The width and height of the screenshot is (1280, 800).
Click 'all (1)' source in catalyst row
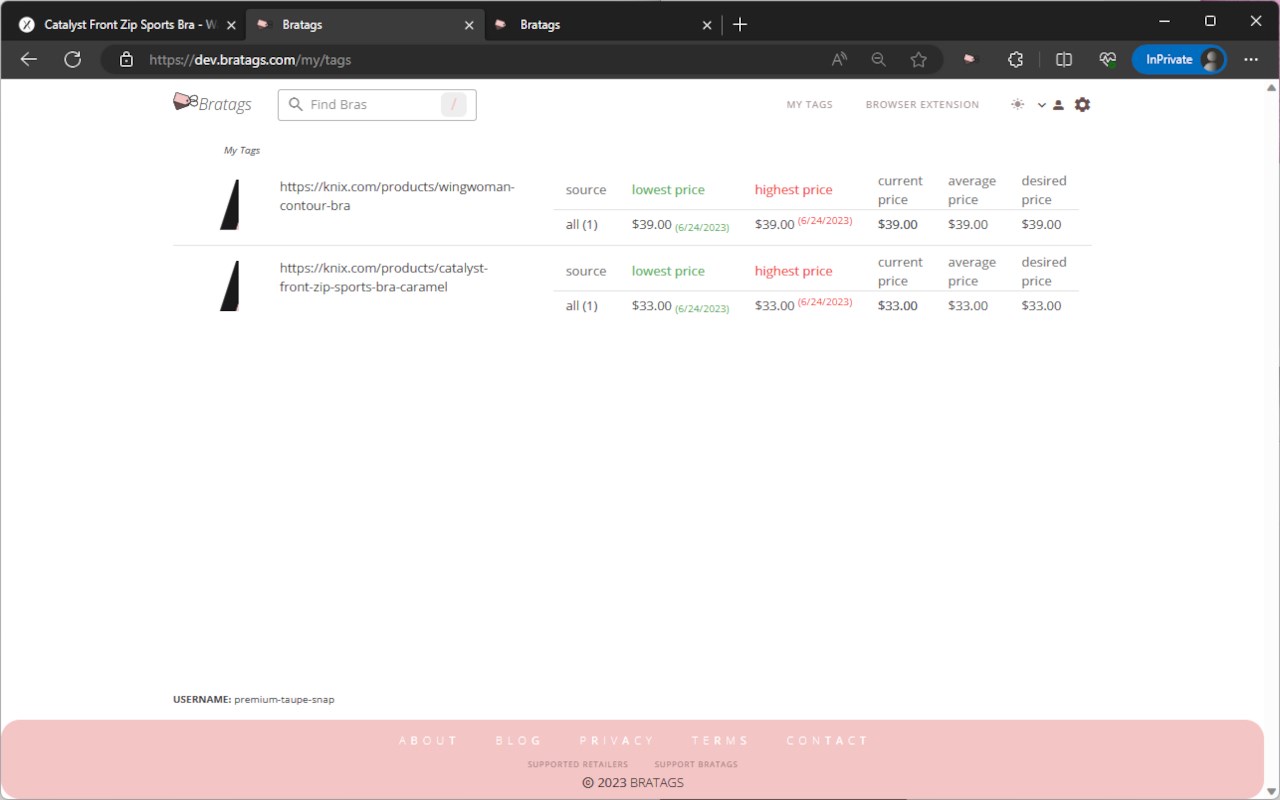582,306
